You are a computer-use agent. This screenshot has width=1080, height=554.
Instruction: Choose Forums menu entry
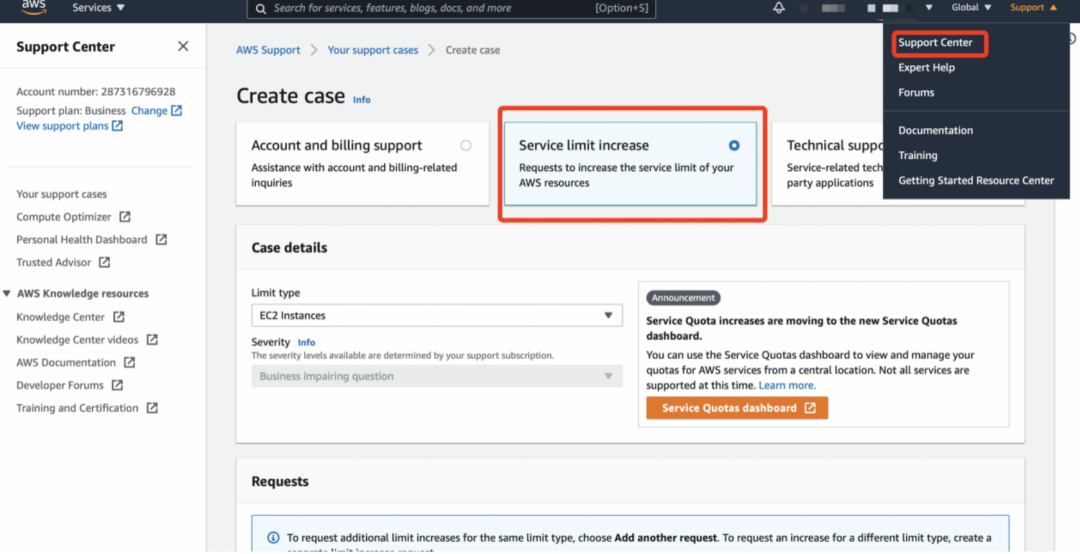click(x=916, y=92)
